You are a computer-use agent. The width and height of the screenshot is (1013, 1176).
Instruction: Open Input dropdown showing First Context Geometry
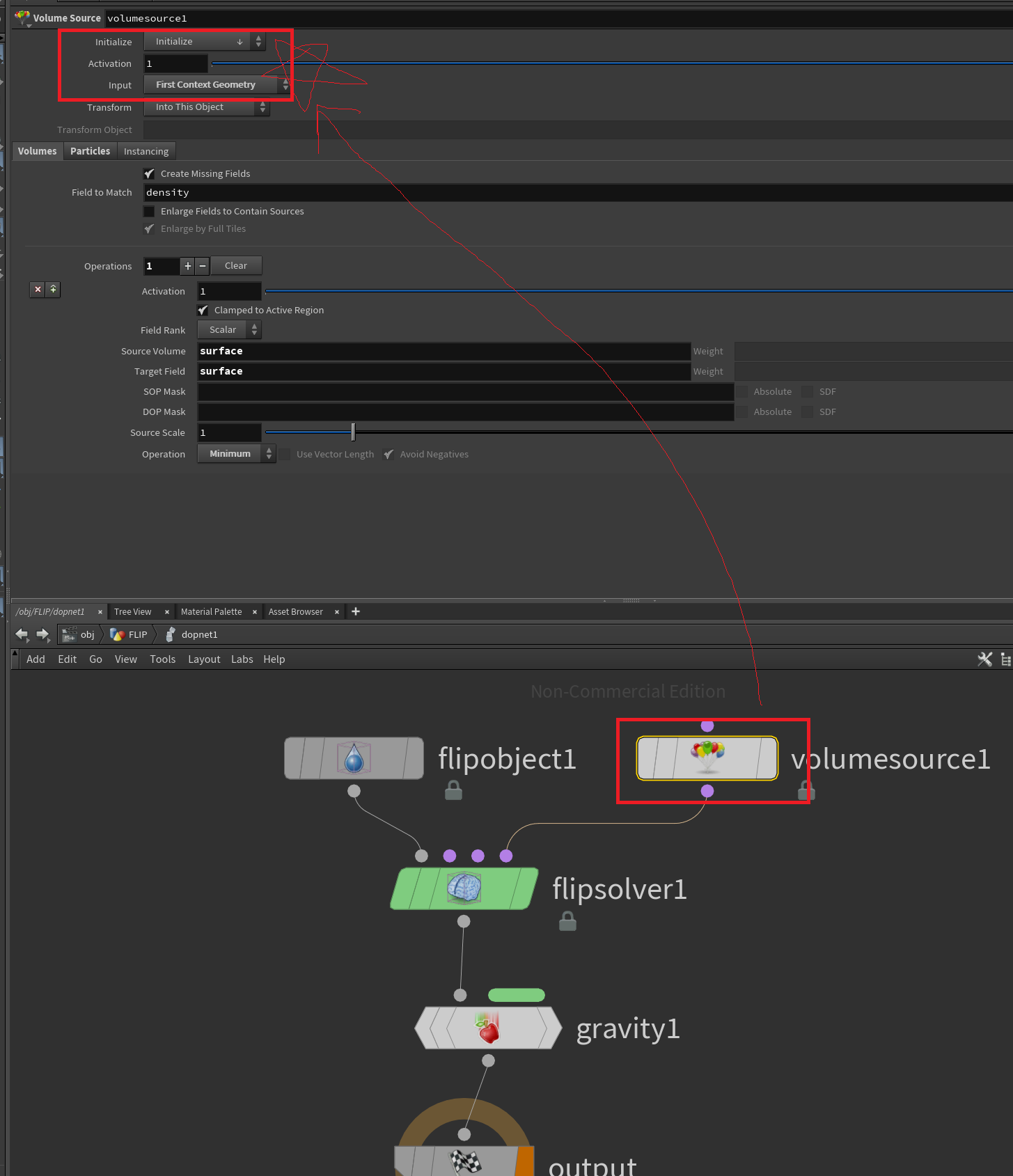pyautogui.click(x=217, y=85)
